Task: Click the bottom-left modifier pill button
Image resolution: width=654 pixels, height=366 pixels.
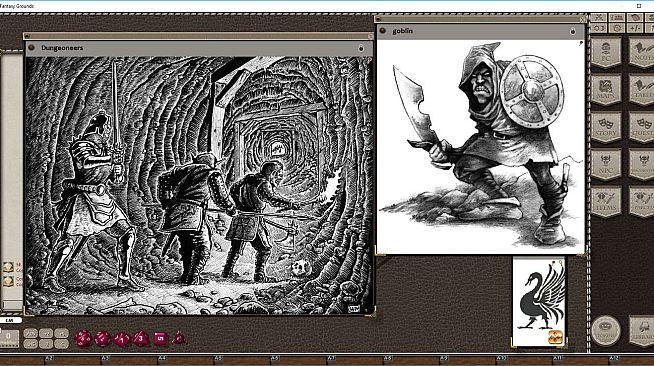Action: pyautogui.click(x=30, y=343)
